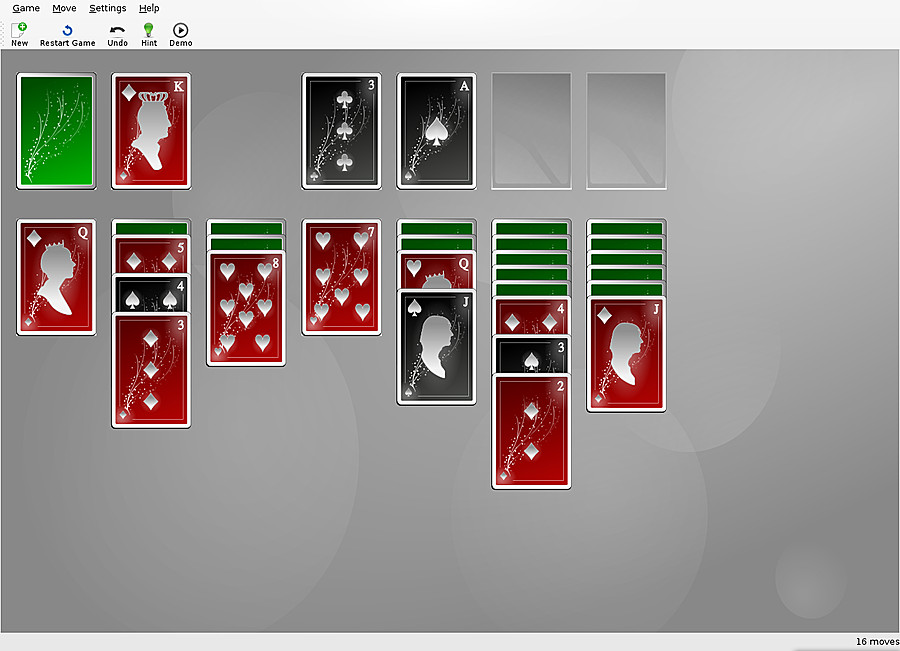Get a Hint with the lightbulb icon

coord(149,34)
